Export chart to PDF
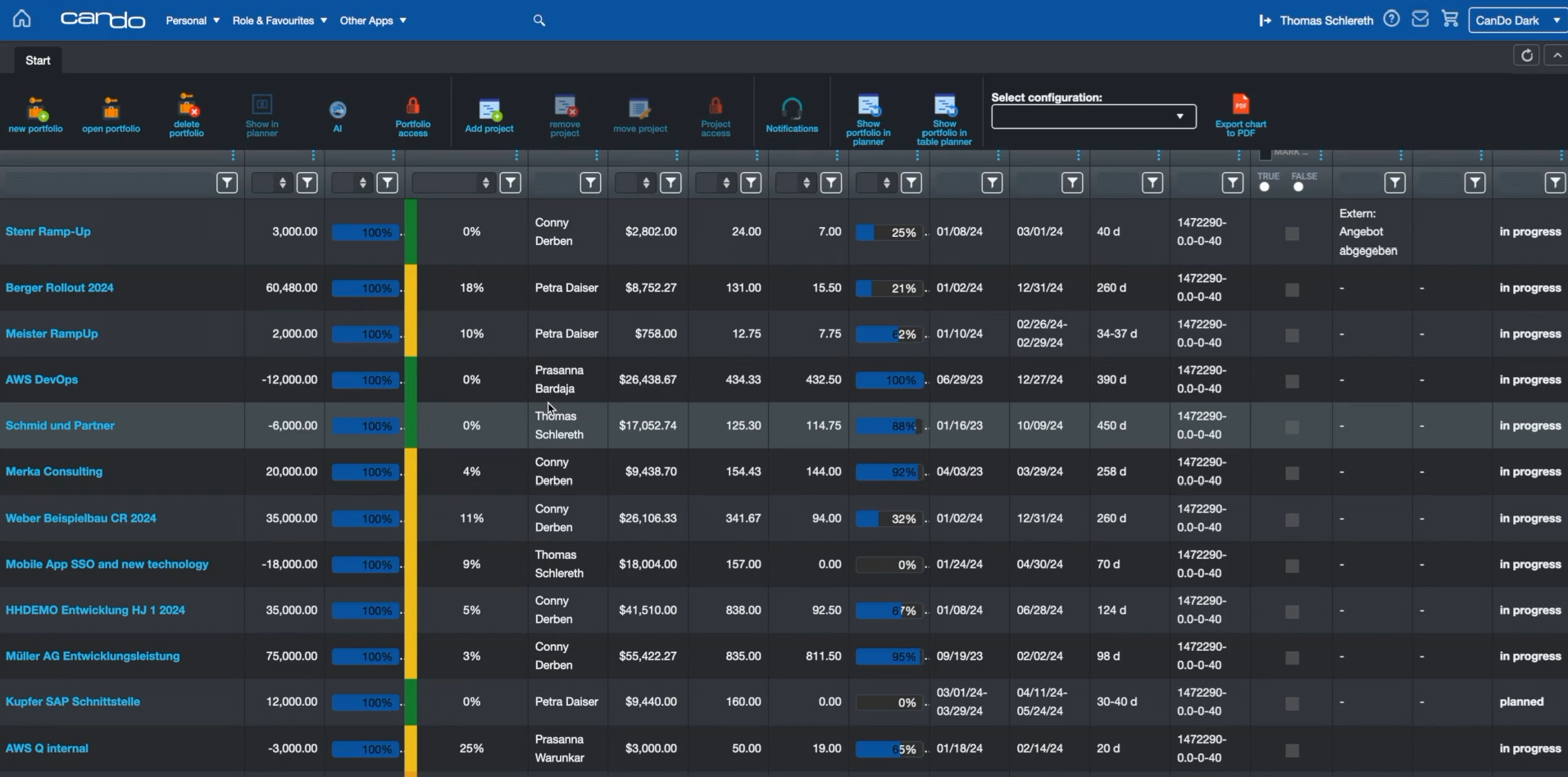1568x777 pixels. coord(1241,116)
